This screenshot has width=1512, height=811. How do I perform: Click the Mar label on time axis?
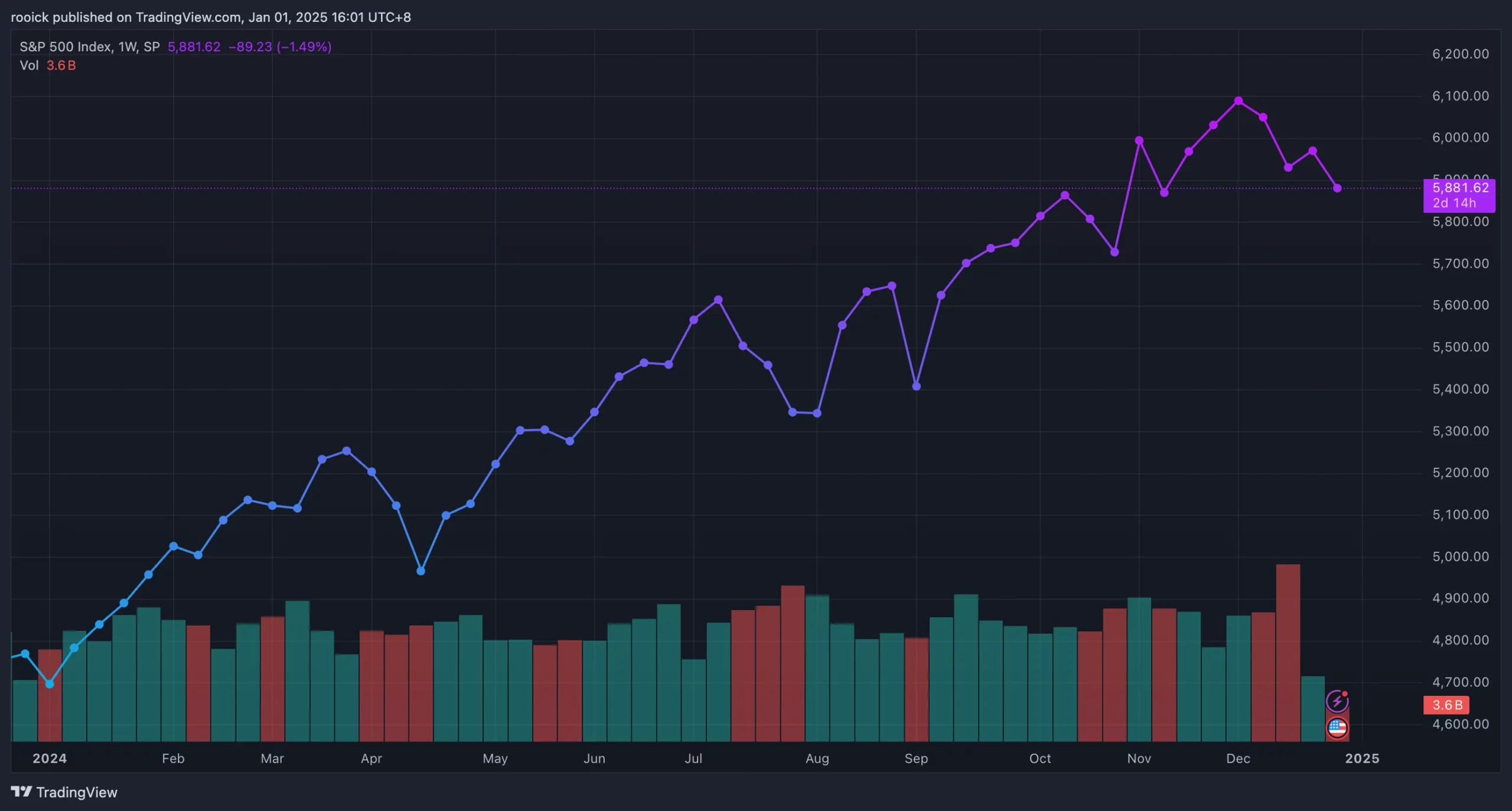pos(272,758)
